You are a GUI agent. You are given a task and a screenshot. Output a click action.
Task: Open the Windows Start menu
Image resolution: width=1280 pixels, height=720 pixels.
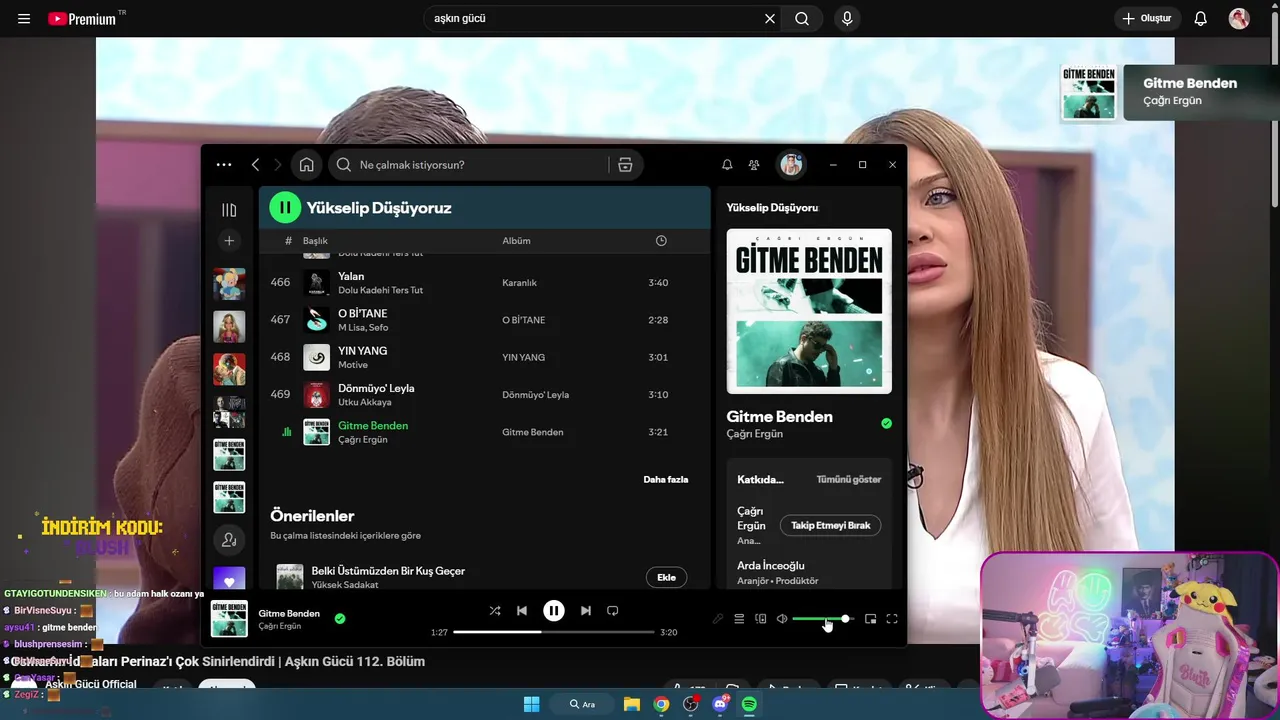coord(531,704)
